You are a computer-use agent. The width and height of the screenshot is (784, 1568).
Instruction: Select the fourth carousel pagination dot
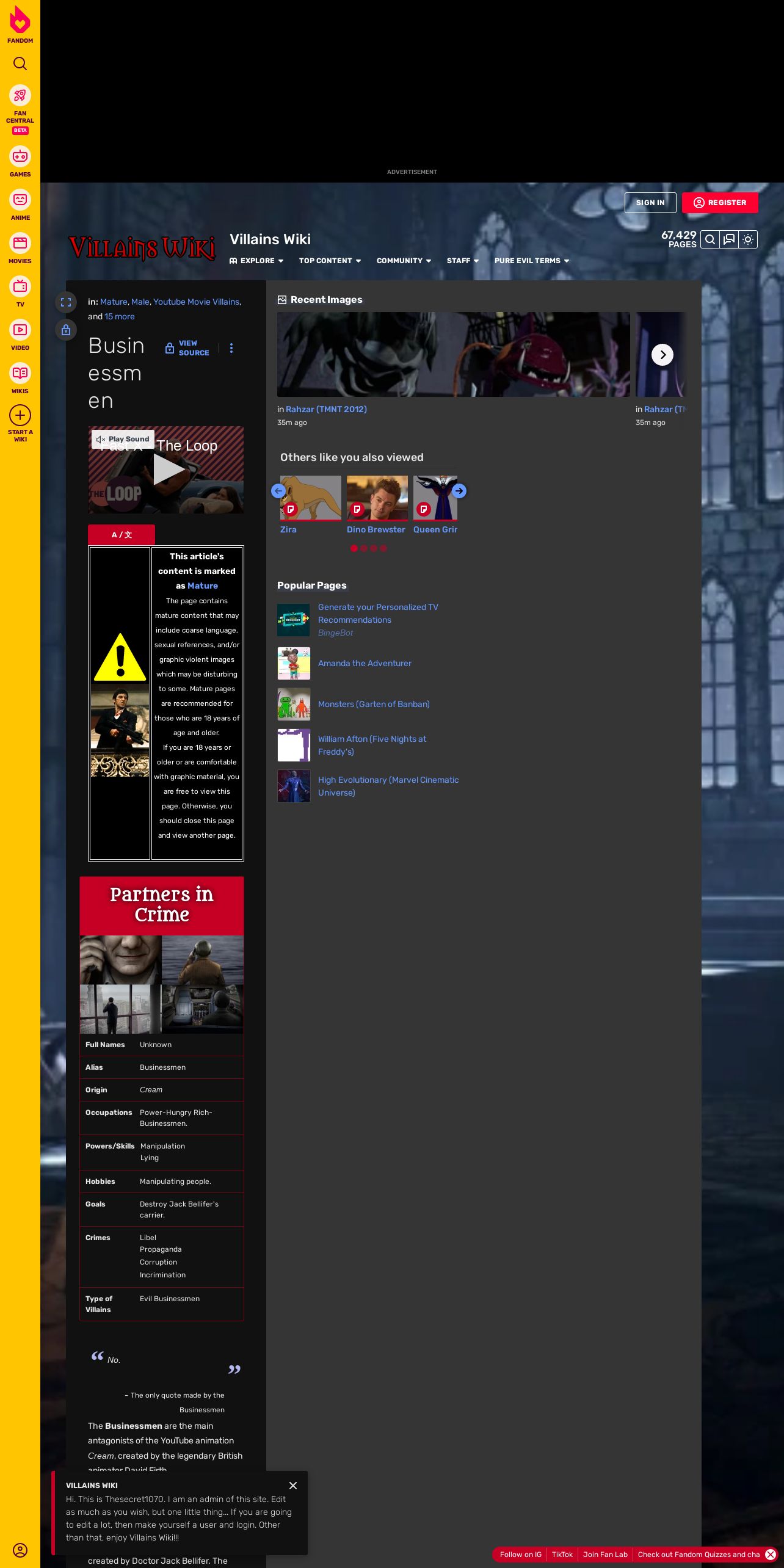click(x=383, y=548)
